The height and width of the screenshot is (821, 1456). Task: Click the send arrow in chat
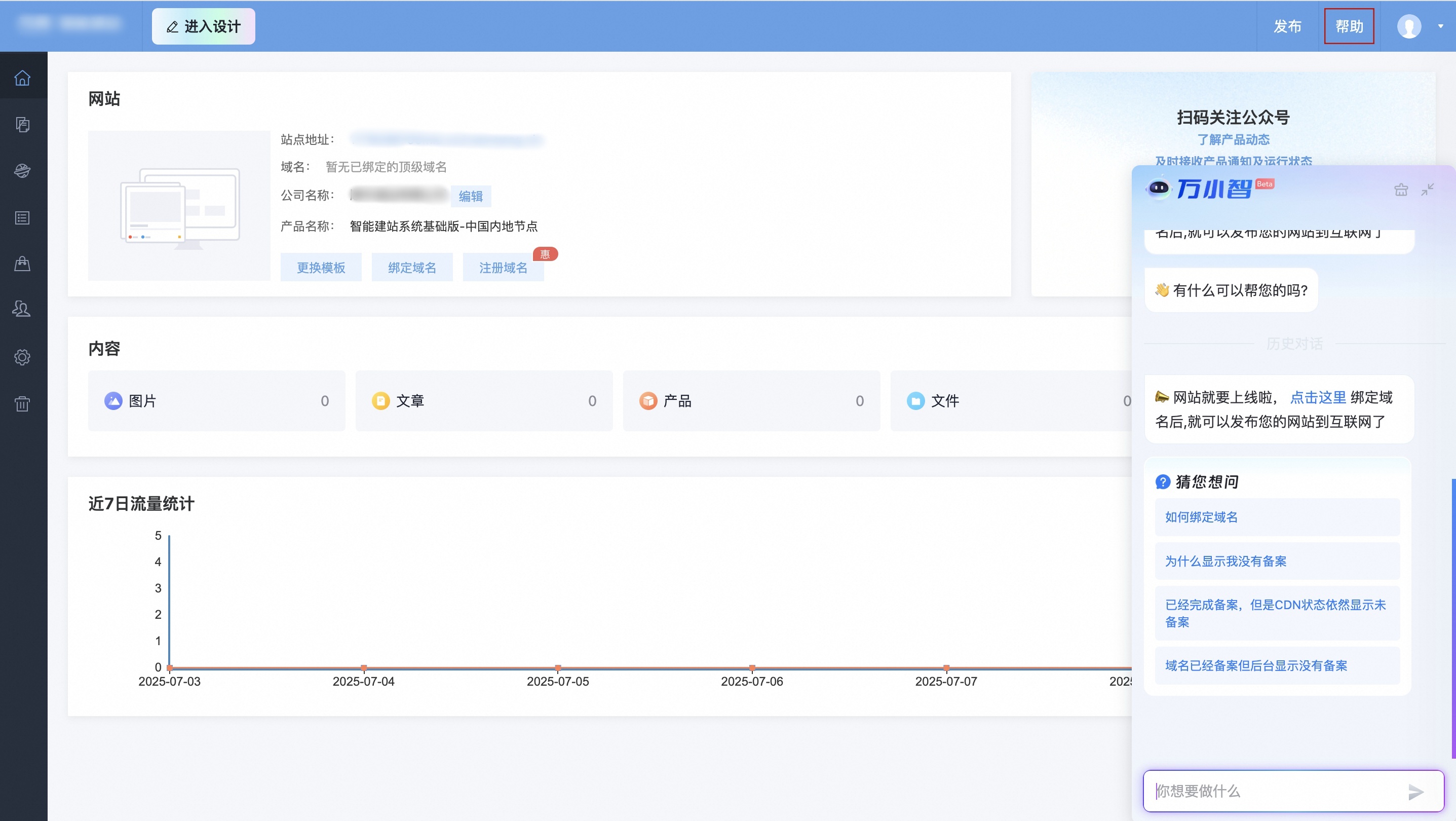coord(1415,792)
